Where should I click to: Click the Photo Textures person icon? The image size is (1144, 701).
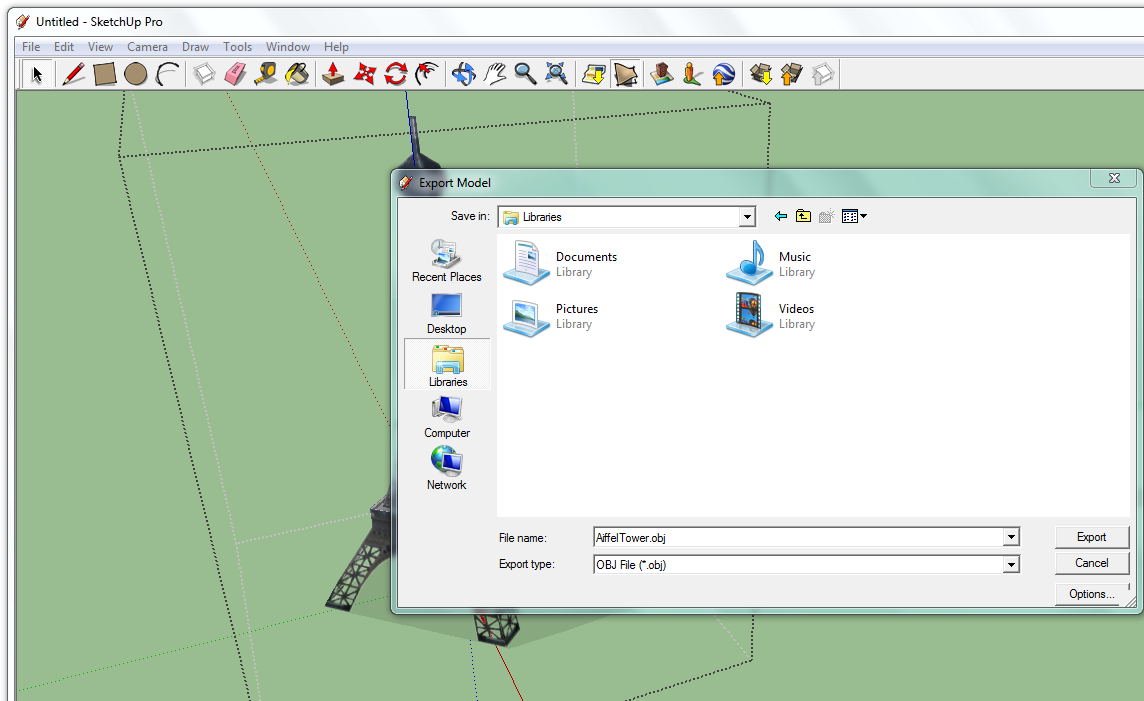pyautogui.click(x=692, y=74)
